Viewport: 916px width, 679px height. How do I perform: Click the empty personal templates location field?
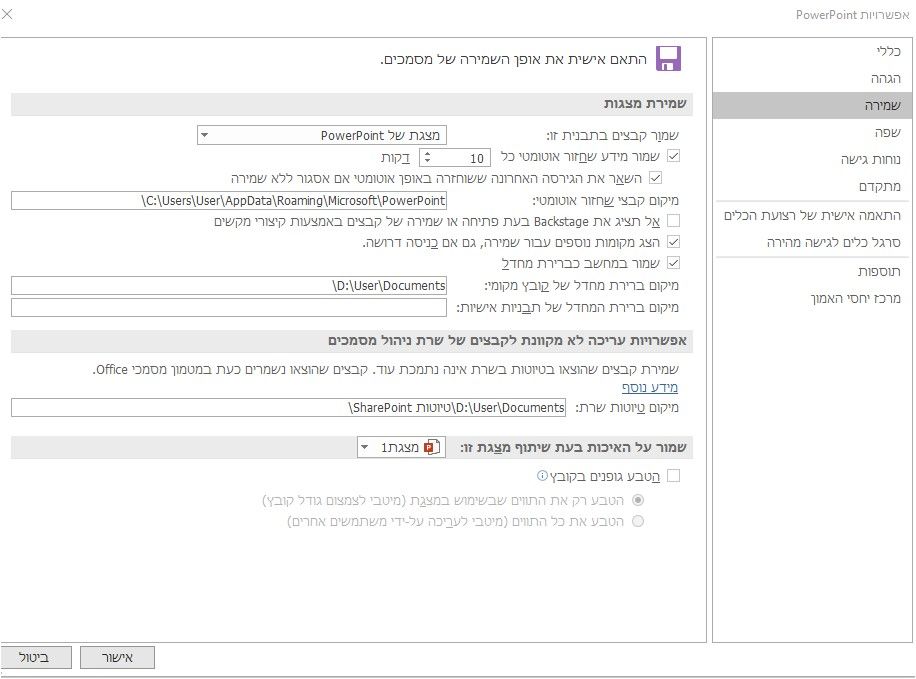(x=228, y=307)
